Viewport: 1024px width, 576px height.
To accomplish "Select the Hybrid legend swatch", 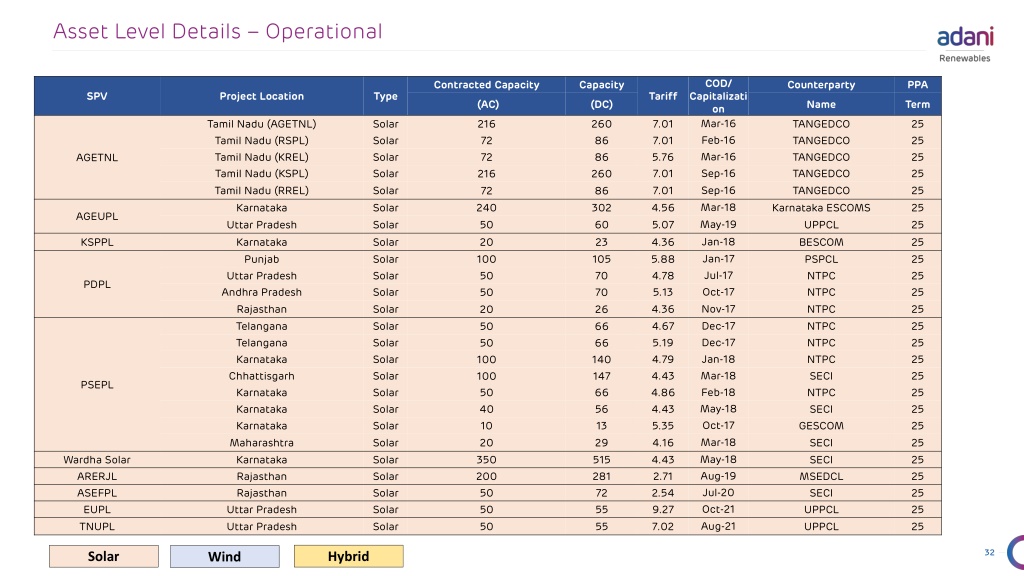I will coord(349,556).
